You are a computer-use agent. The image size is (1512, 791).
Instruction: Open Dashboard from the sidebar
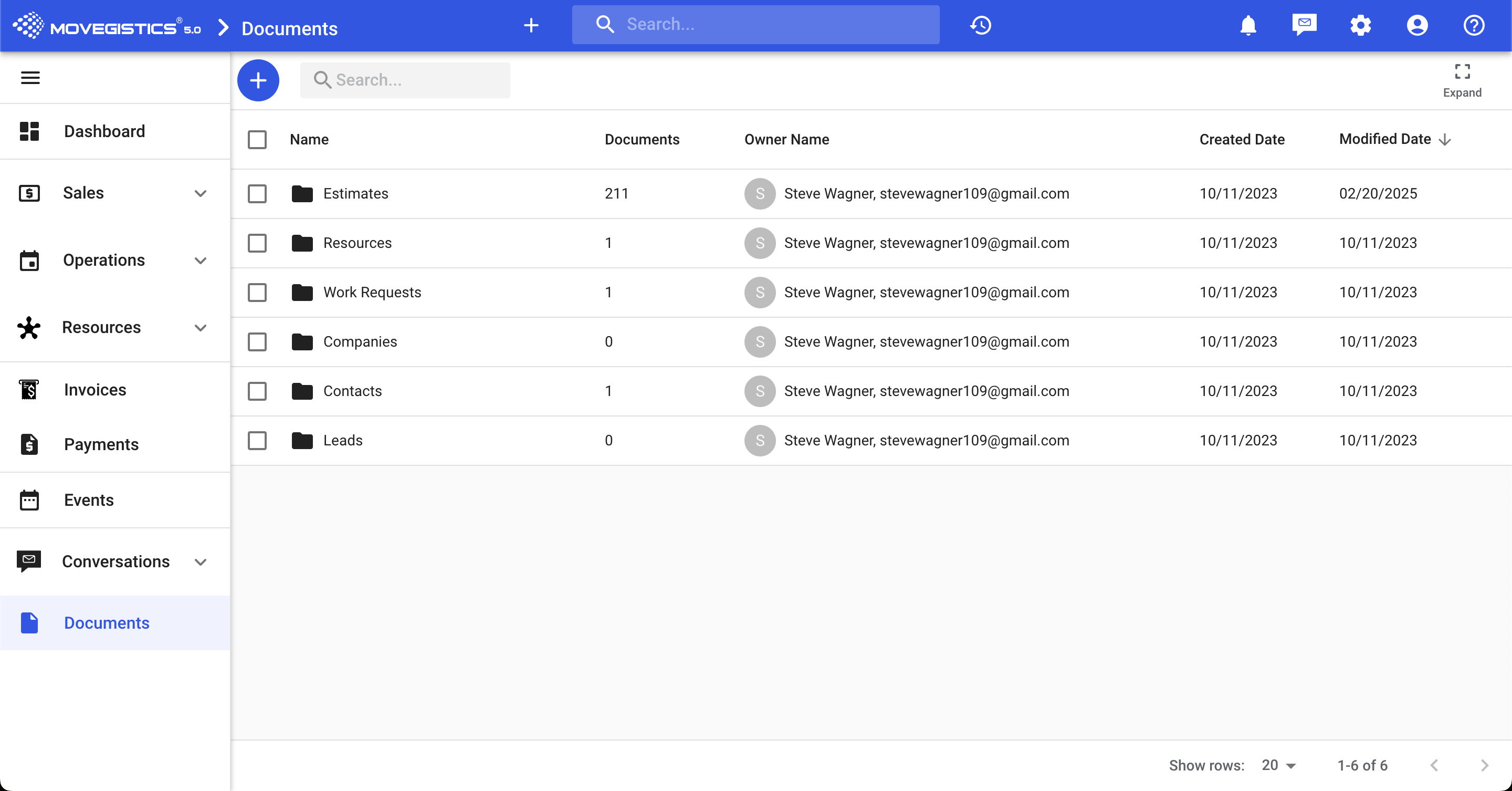click(x=104, y=131)
